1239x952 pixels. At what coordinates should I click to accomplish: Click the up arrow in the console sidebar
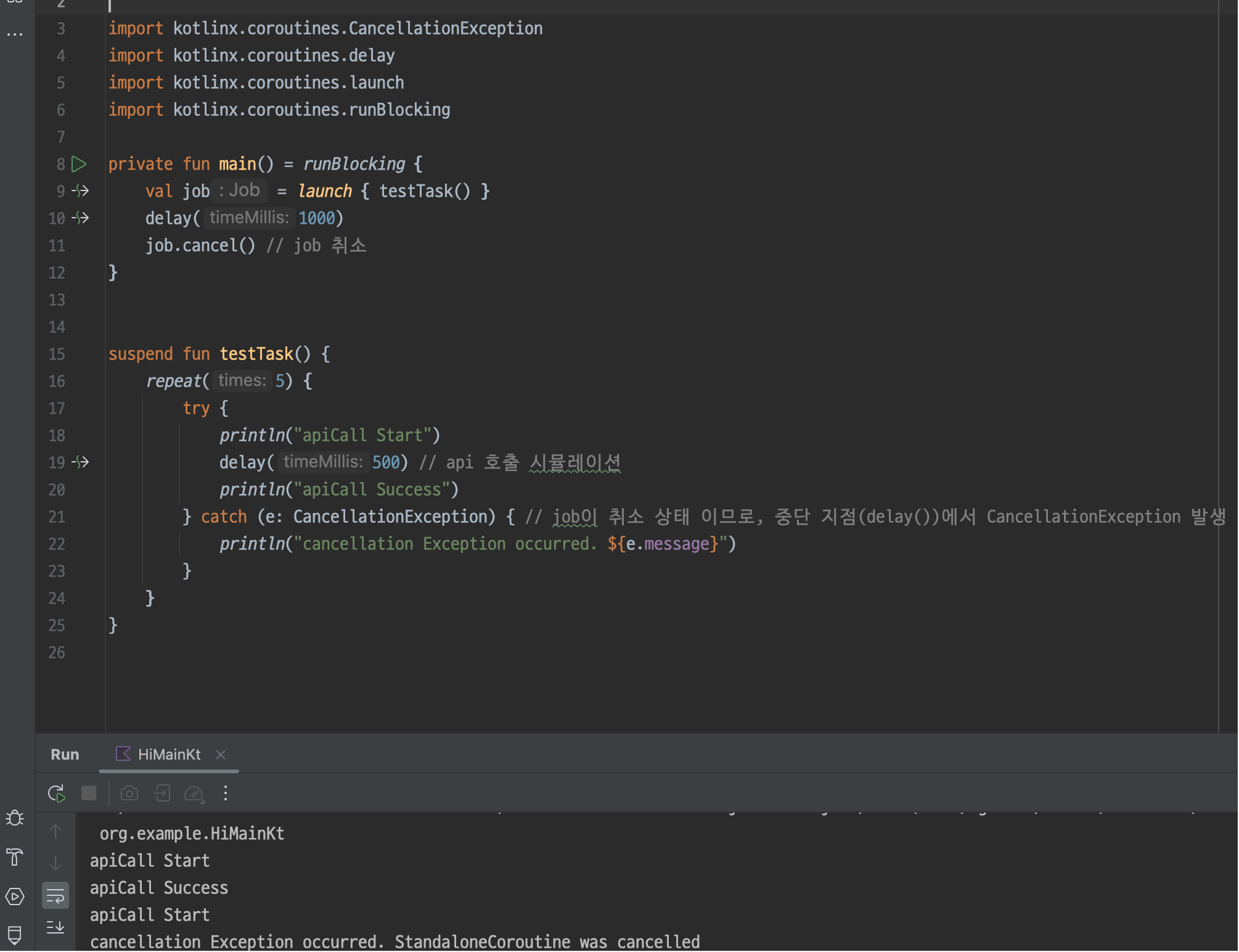coord(55,831)
